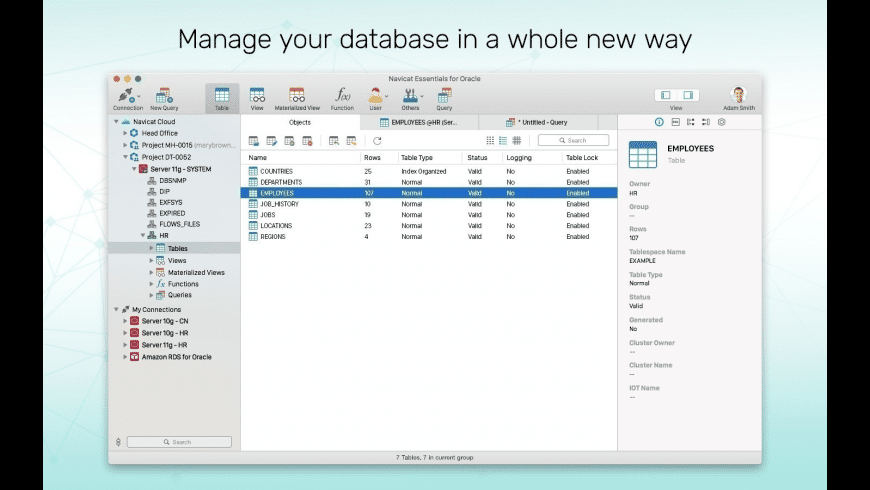Open the Connection dropdown arrow
Screen dimensions: 870x490
pos(138,96)
